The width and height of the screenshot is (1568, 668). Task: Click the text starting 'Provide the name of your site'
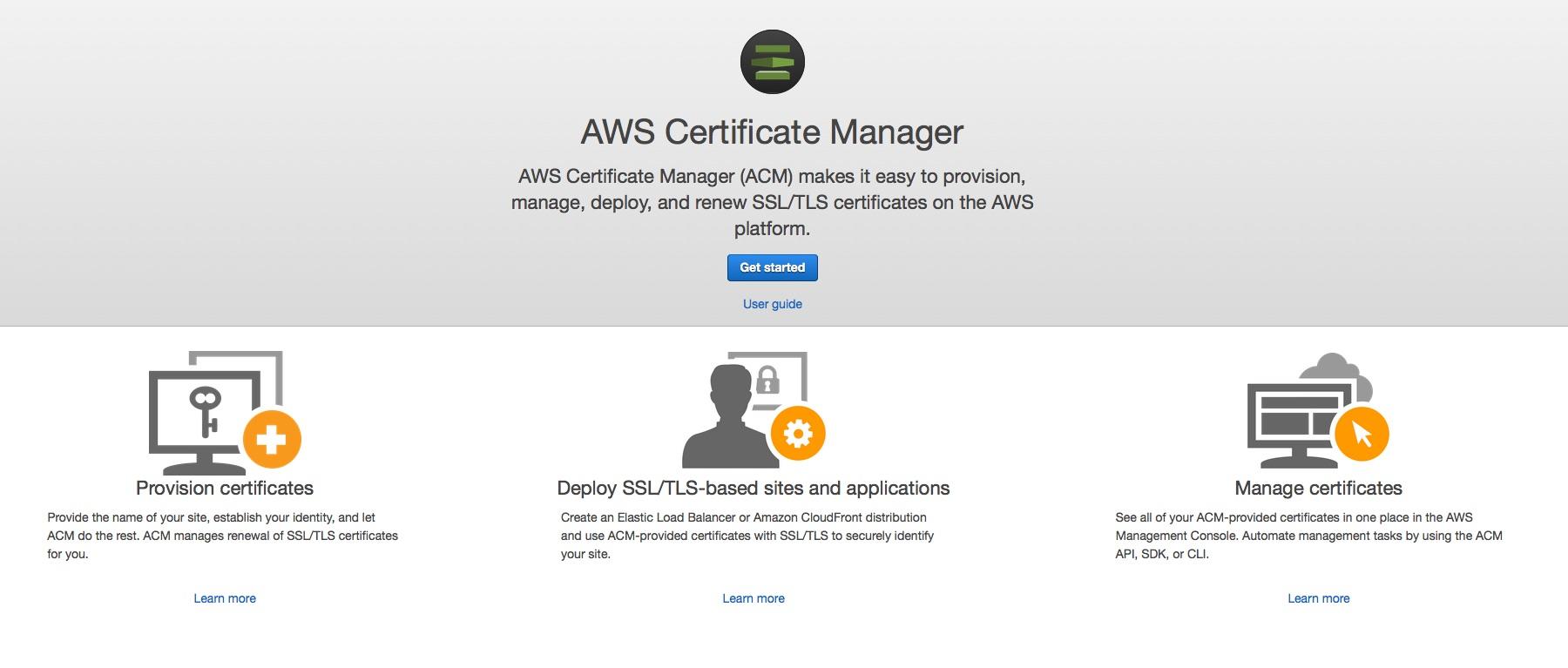click(223, 536)
